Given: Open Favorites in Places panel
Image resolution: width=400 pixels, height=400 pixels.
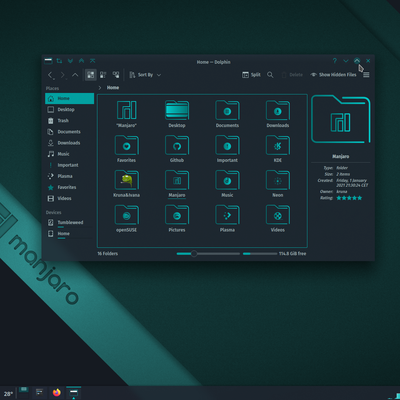Looking at the screenshot, I should click(x=69, y=187).
